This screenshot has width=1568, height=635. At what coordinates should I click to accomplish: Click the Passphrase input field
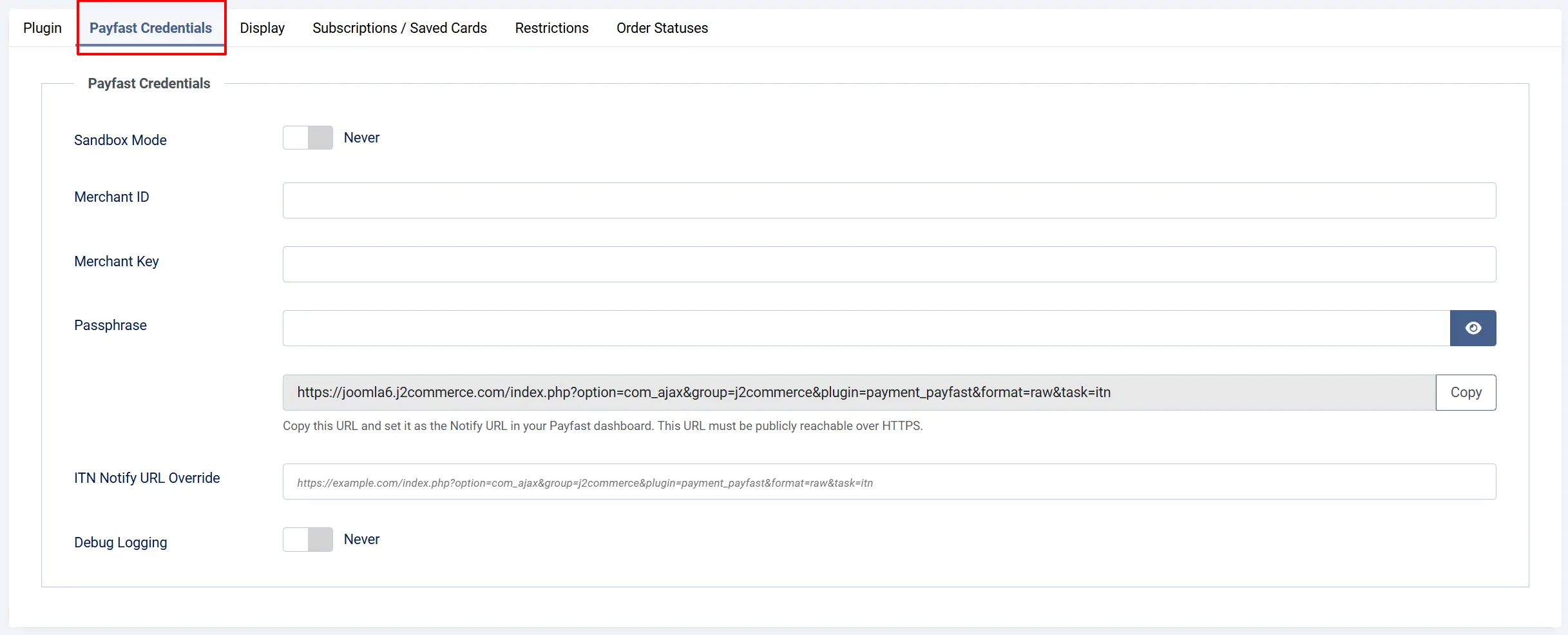(x=866, y=328)
